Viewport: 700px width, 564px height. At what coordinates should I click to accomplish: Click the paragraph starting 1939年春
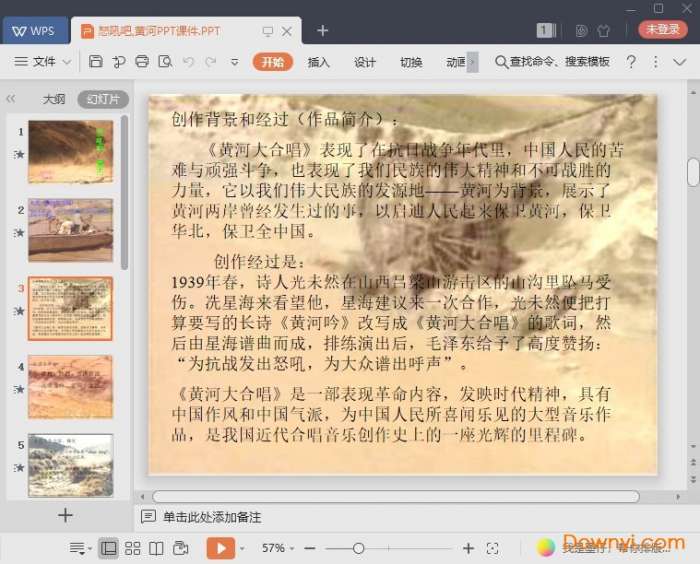[391, 322]
